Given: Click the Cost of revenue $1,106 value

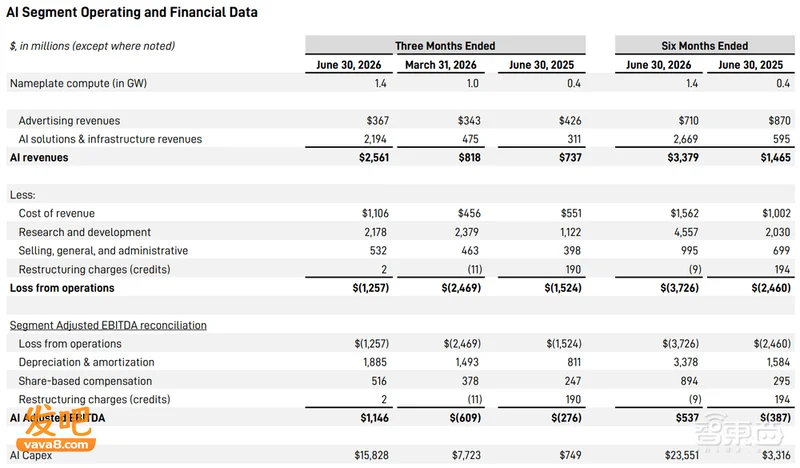Looking at the screenshot, I should 375,213.
